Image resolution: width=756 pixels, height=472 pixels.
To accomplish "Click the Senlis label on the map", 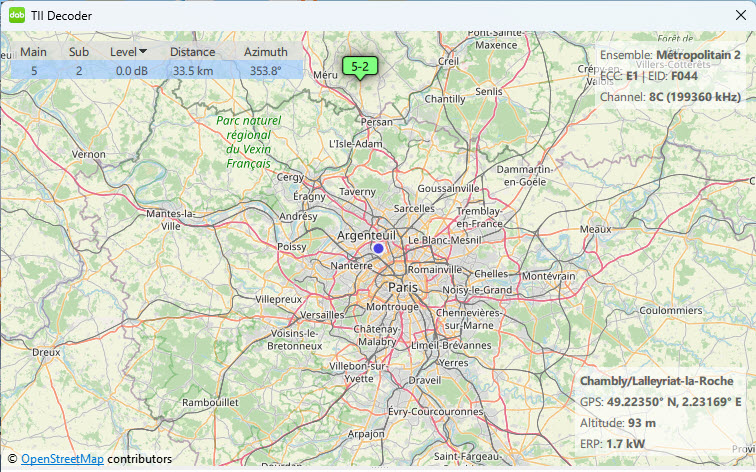I will coord(489,91).
